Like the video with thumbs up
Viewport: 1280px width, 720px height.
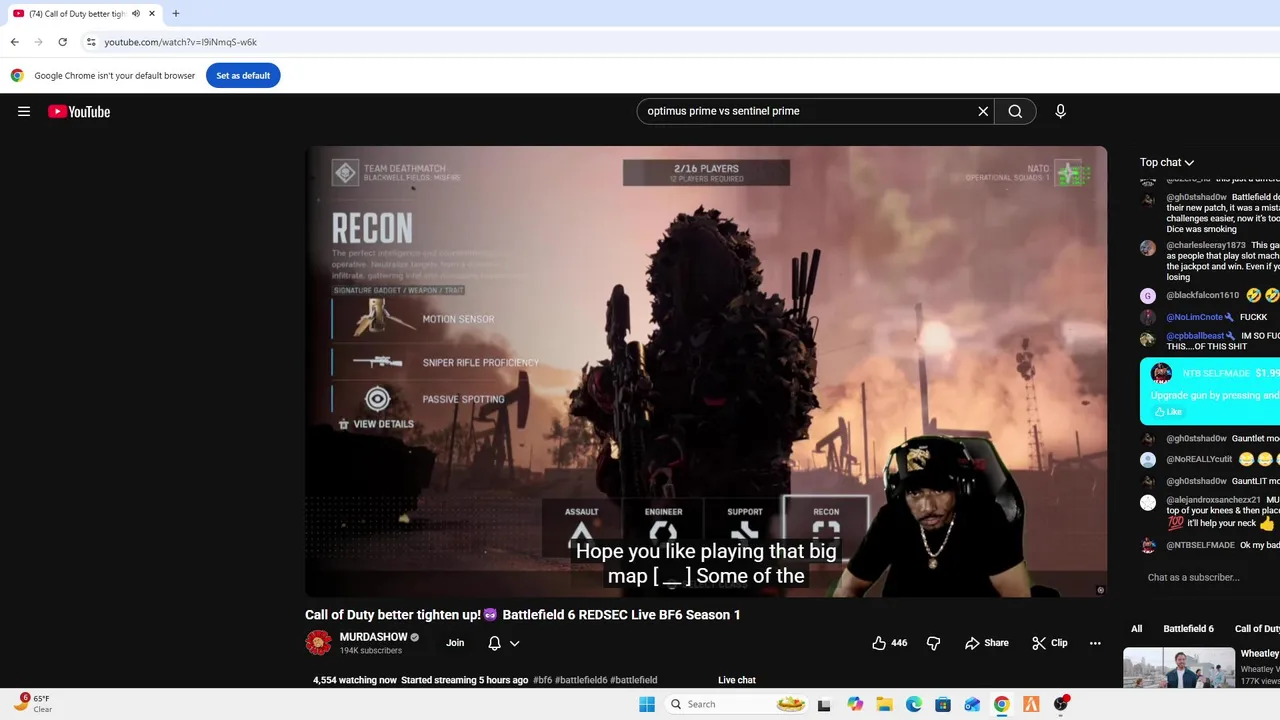click(x=889, y=643)
